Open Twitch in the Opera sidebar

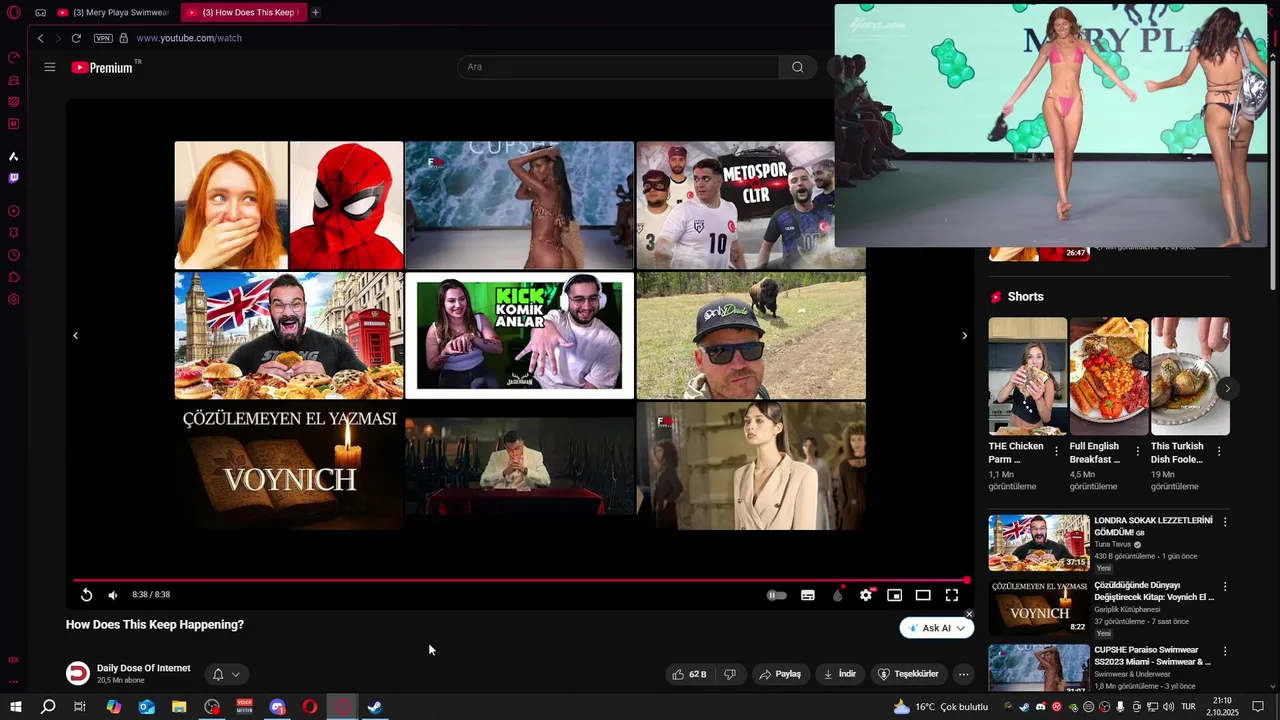(x=13, y=178)
